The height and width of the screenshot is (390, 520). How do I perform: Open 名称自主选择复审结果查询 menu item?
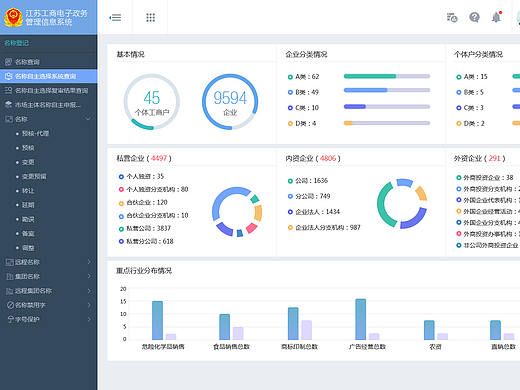point(49,90)
